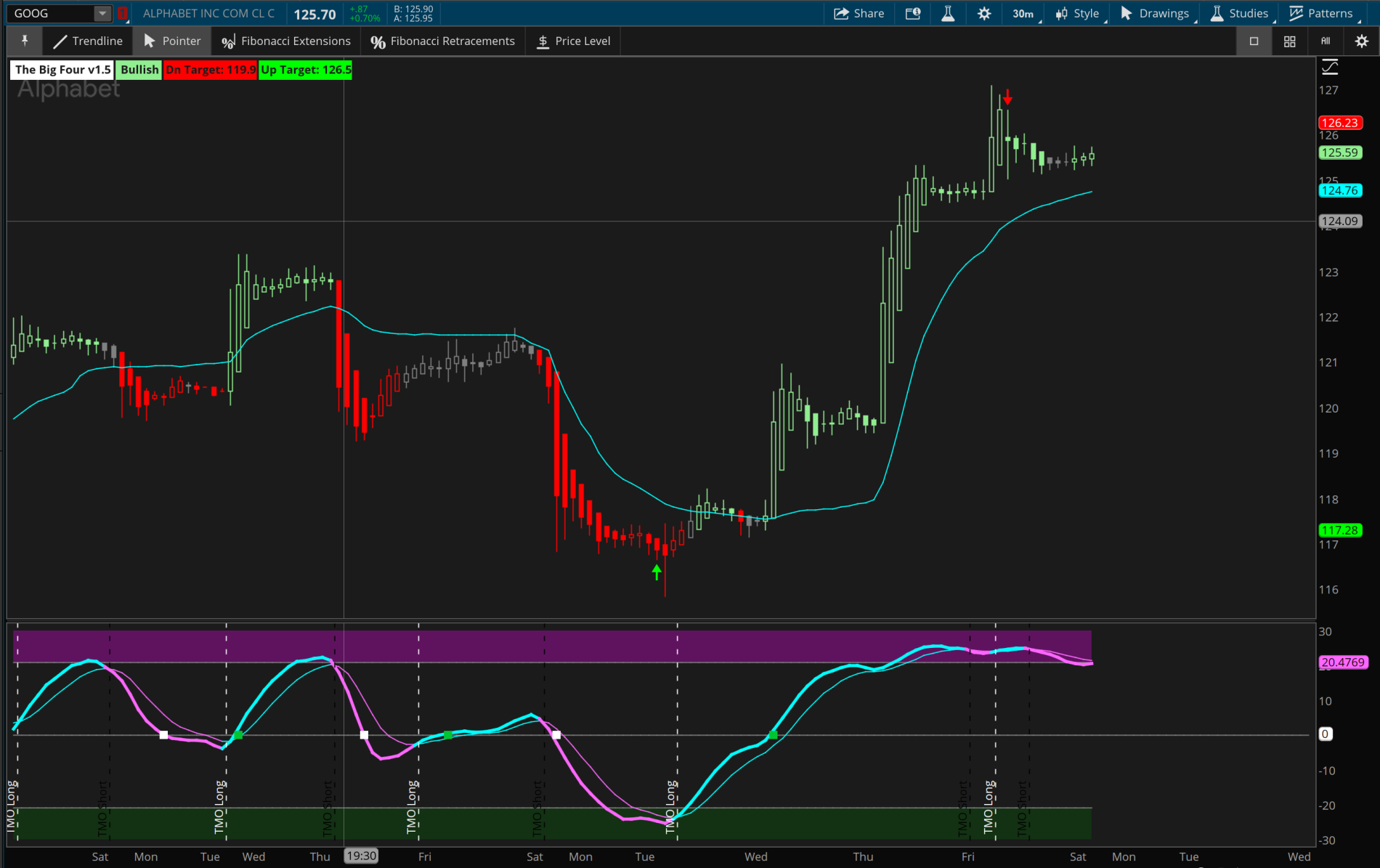Click the red linked-symbol color indicator
The width and height of the screenshot is (1380, 868).
(x=122, y=14)
